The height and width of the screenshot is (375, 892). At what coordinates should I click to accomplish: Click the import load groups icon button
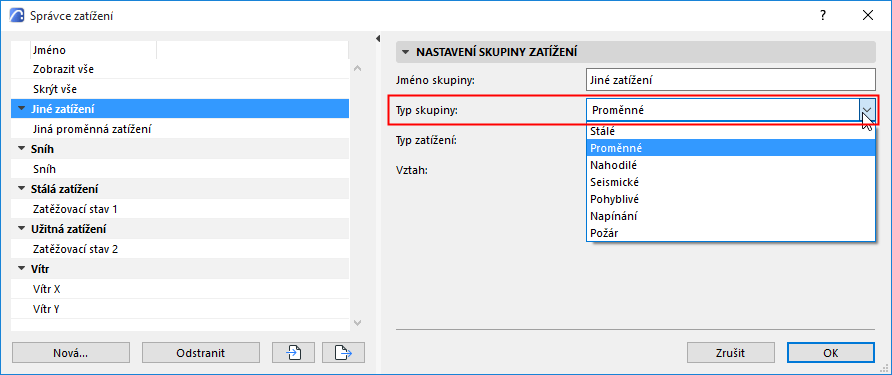294,353
